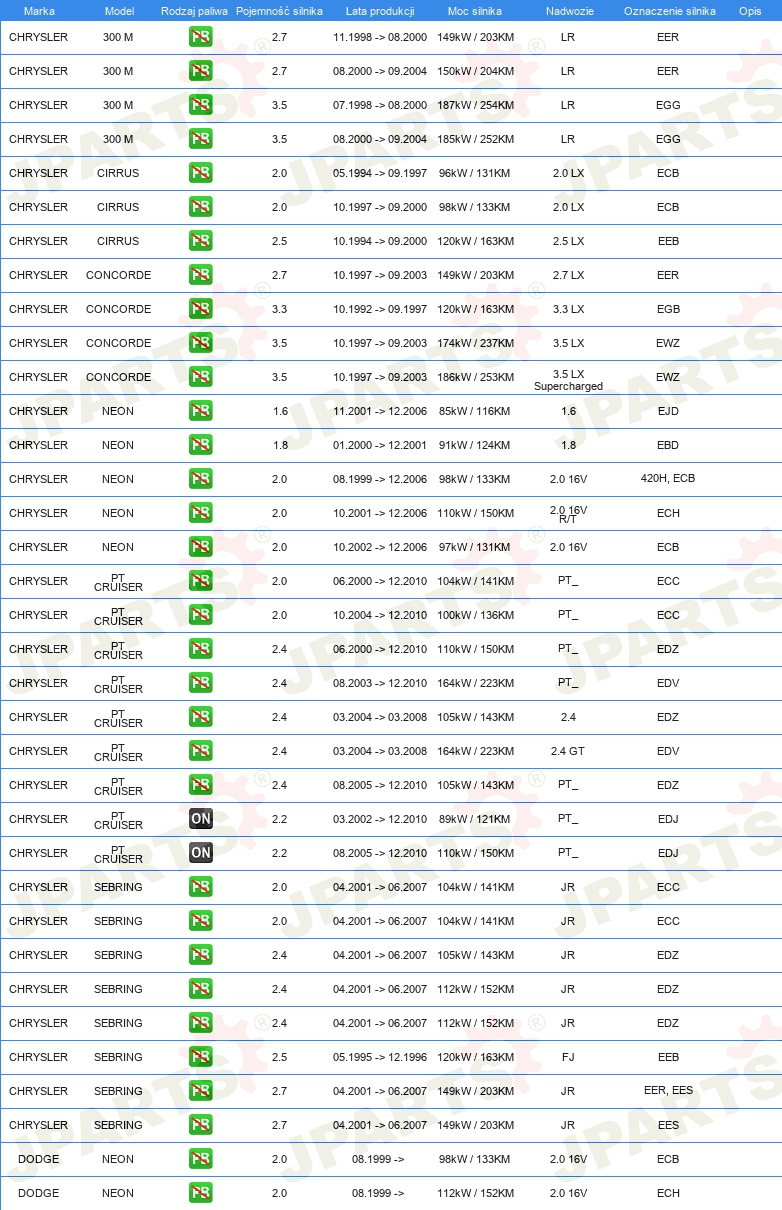Click the Nadwozie column header
782x1210 pixels.
(x=568, y=11)
